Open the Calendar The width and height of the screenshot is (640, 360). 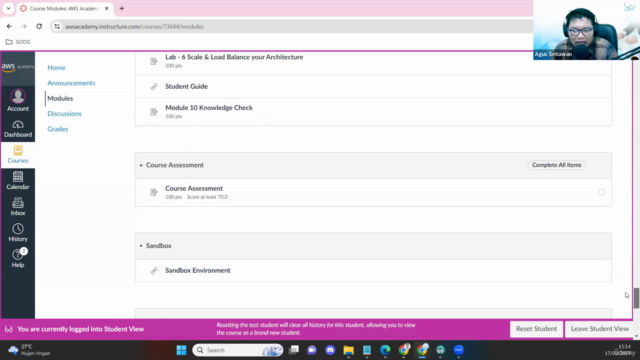[x=18, y=181]
